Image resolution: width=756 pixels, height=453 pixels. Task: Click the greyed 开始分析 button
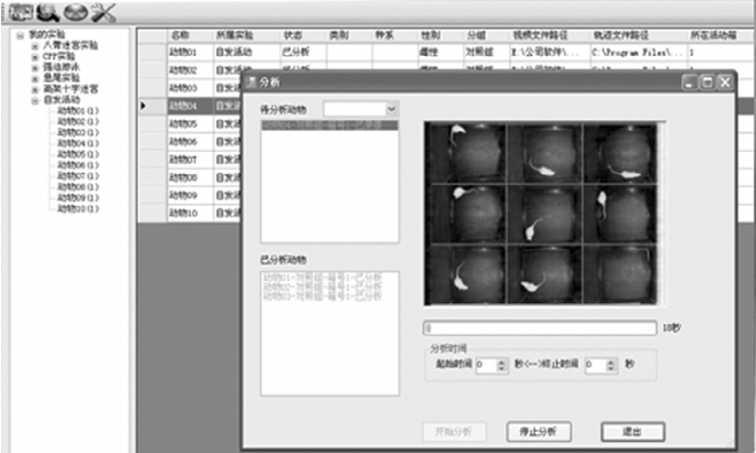click(454, 431)
